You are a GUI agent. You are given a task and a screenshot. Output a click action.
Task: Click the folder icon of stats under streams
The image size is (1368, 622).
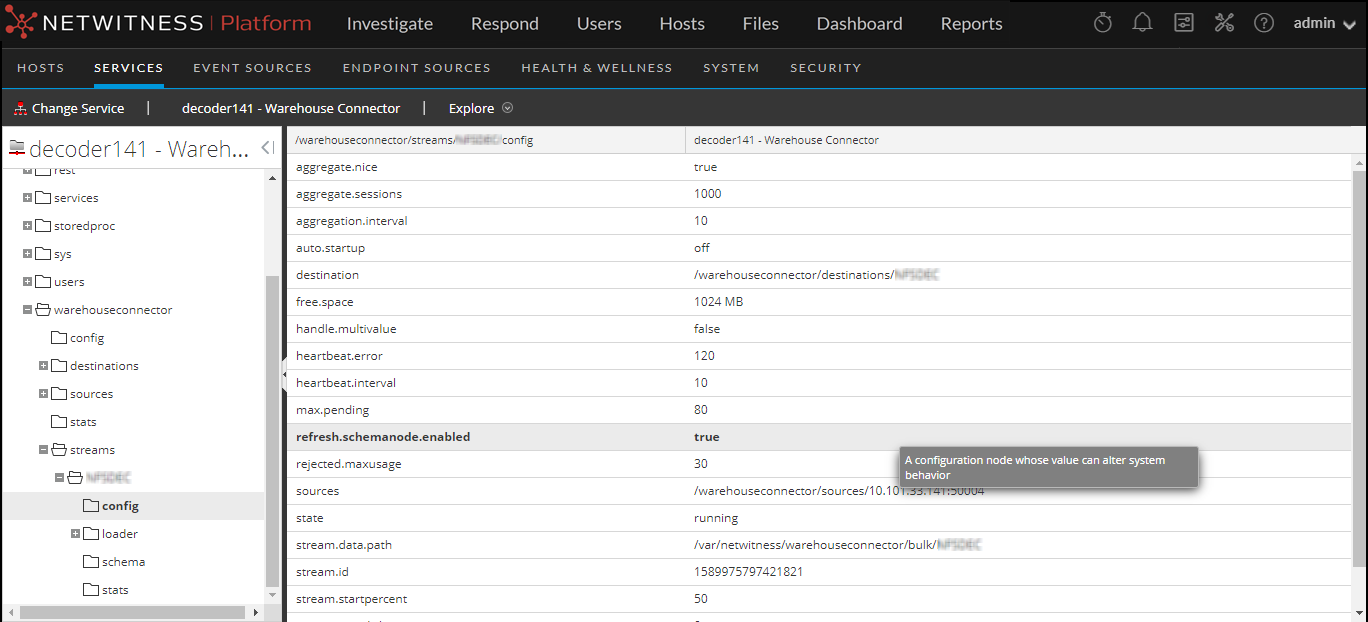tap(91, 590)
